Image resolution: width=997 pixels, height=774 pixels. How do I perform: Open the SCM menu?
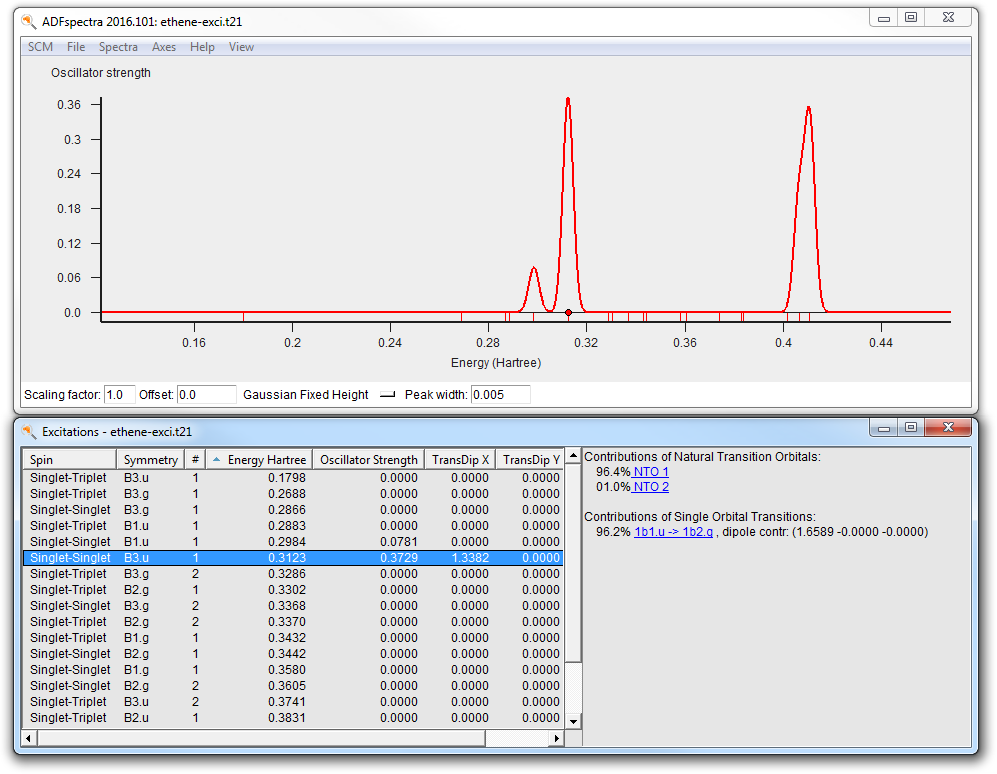(40, 47)
